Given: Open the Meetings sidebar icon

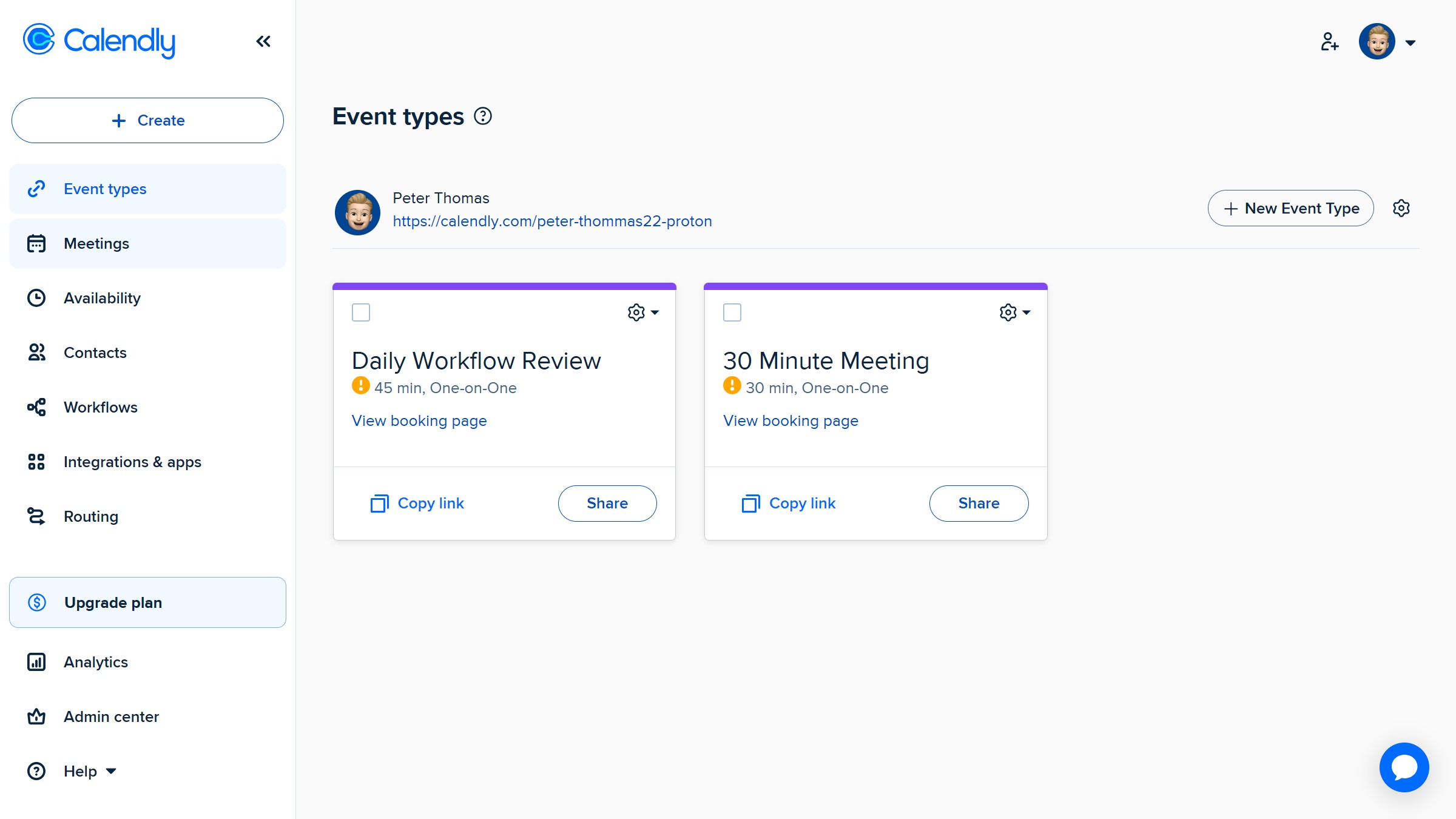Looking at the screenshot, I should click(36, 243).
